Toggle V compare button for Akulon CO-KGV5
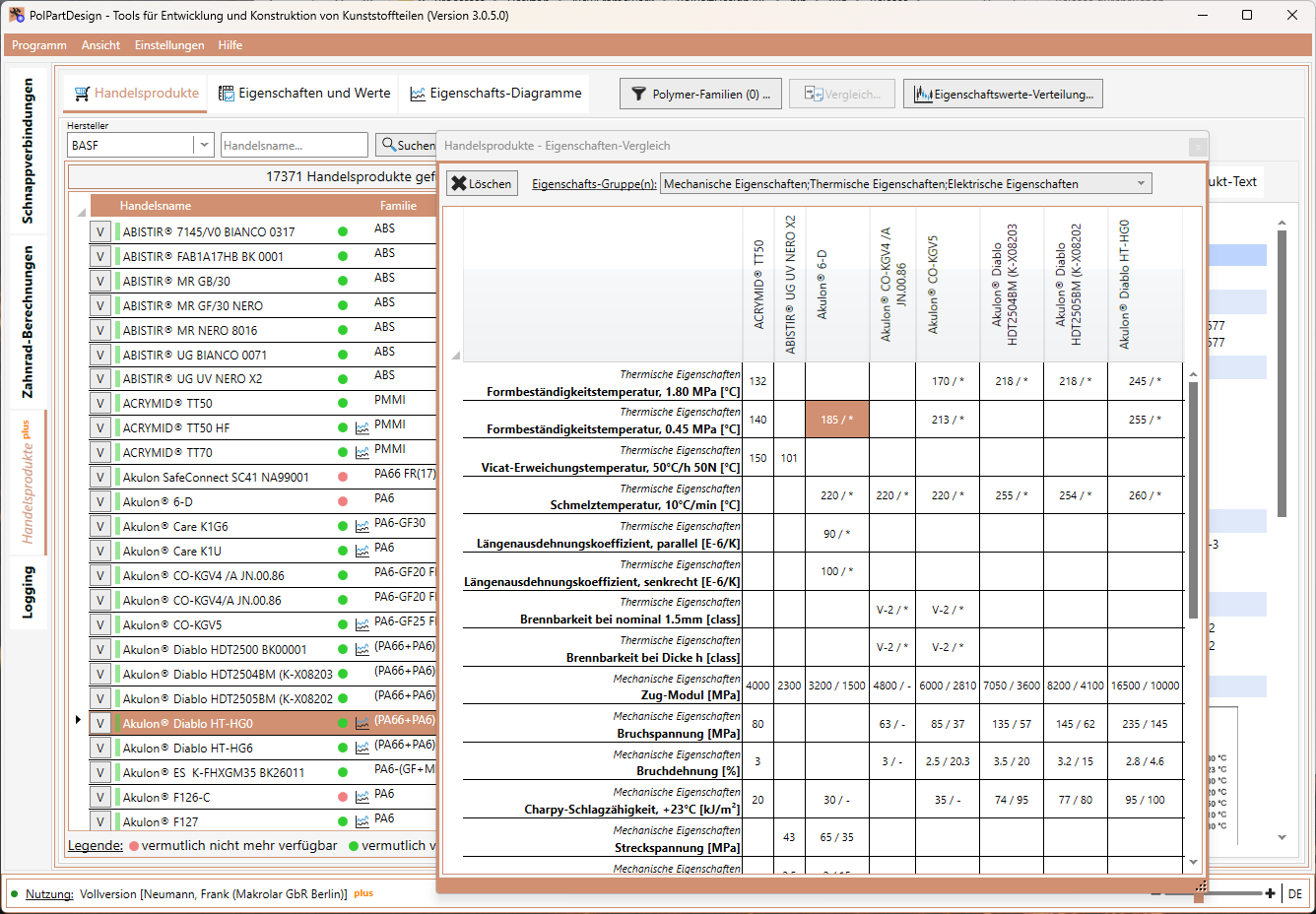 [x=100, y=625]
